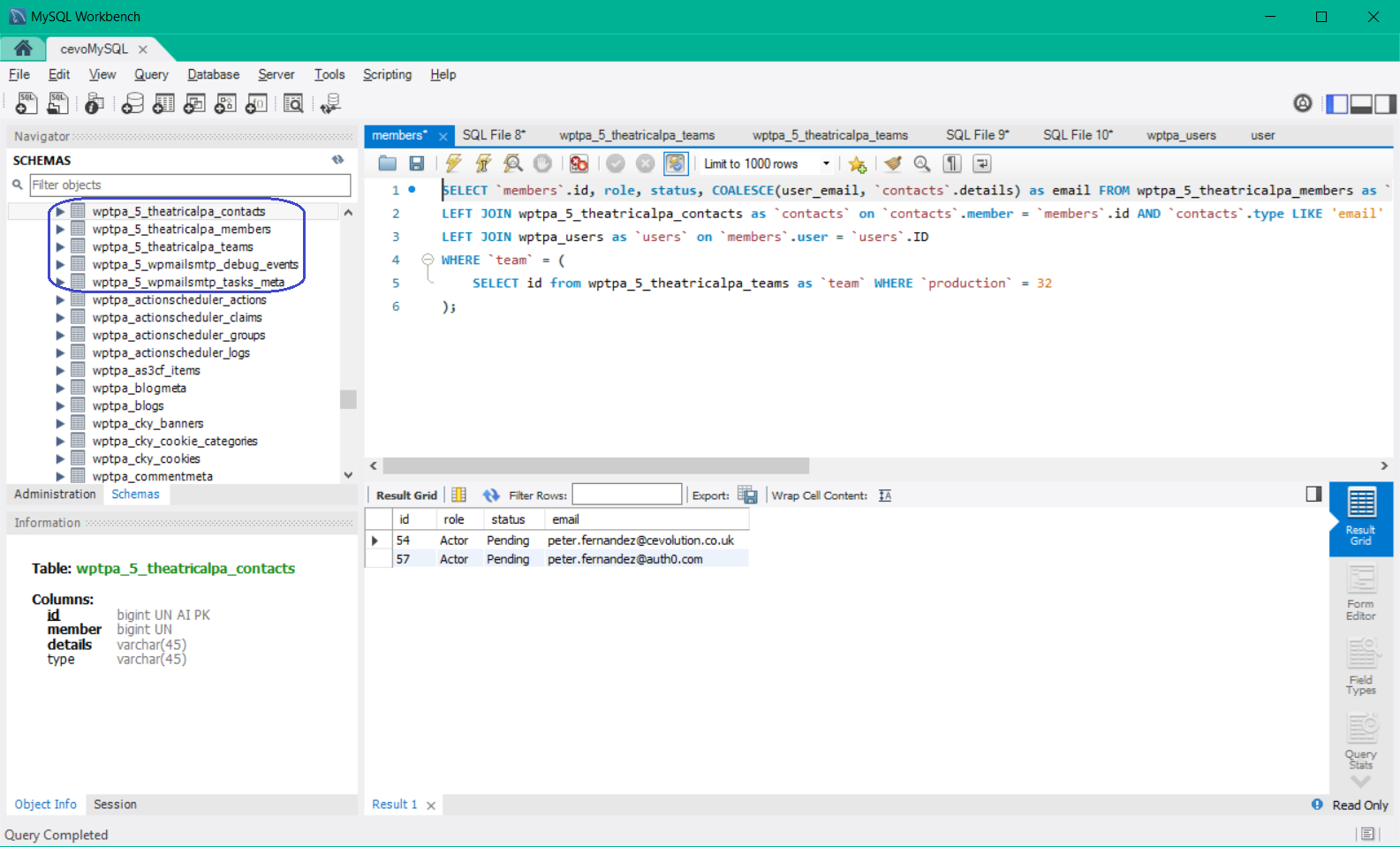Execute statement under cursor icon

tap(483, 163)
